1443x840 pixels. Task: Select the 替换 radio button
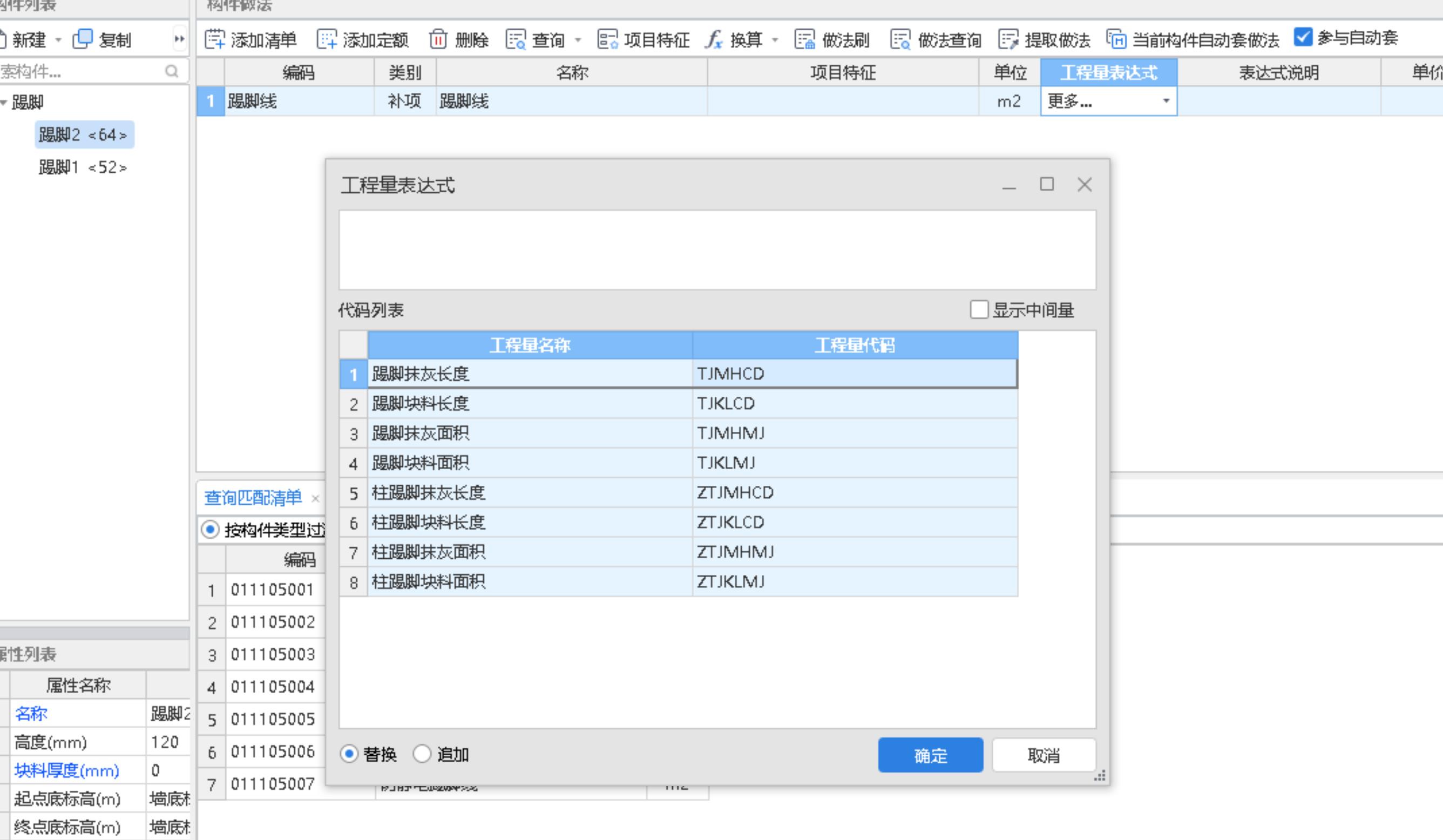click(349, 754)
